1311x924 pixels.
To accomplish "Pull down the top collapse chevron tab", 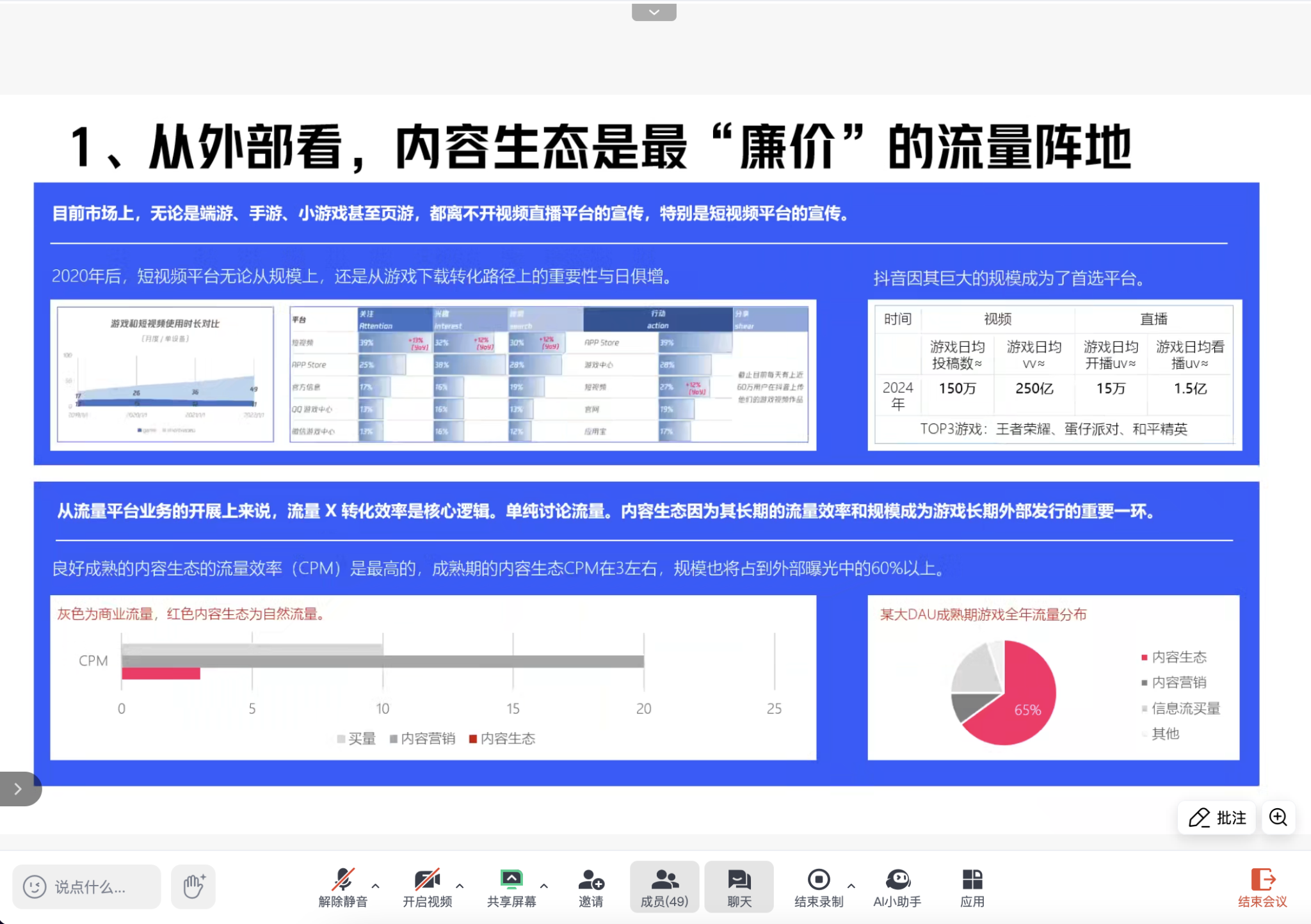I will point(654,12).
